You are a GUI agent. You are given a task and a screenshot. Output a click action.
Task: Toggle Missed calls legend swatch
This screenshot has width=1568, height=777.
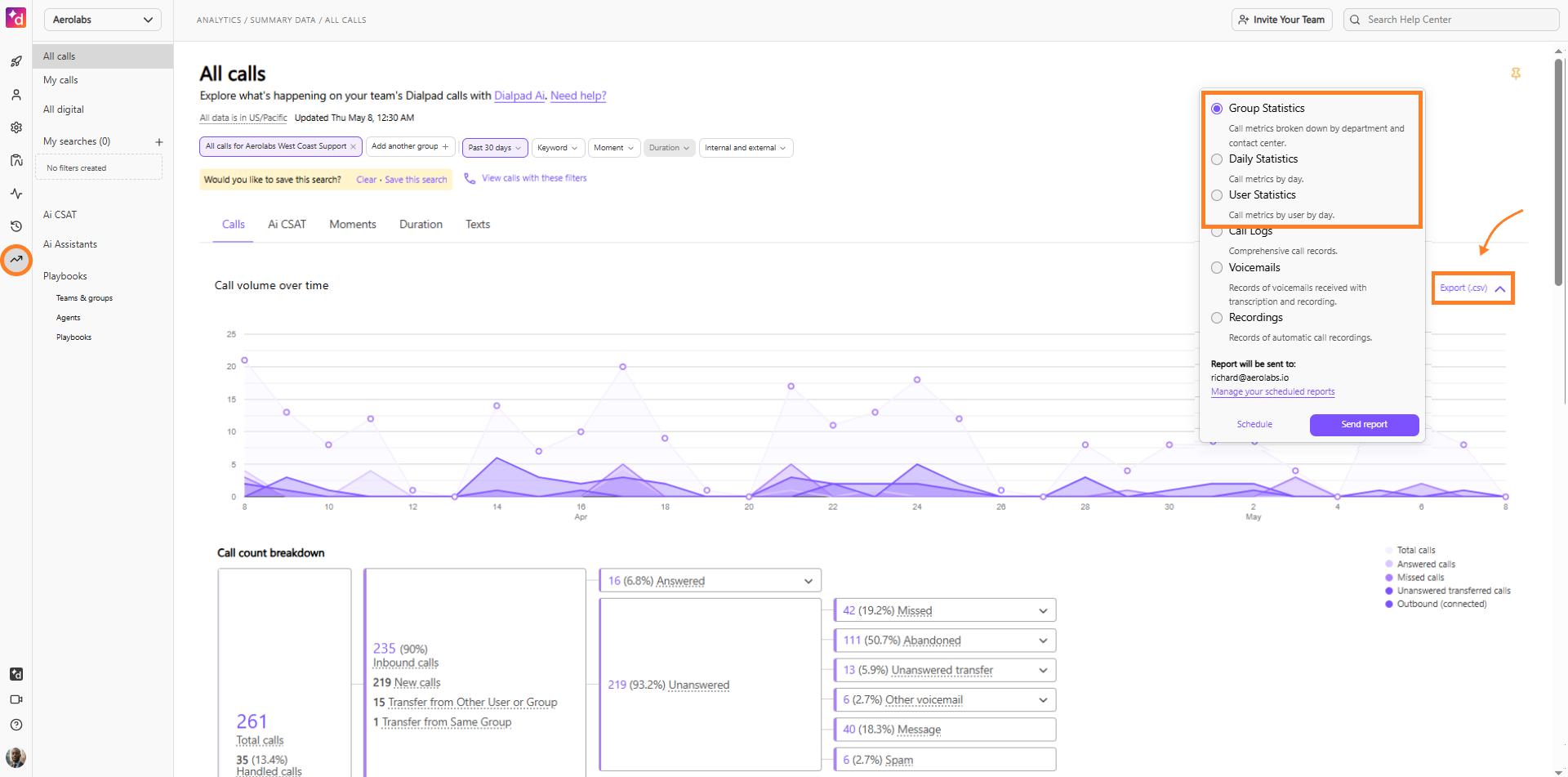[1389, 578]
